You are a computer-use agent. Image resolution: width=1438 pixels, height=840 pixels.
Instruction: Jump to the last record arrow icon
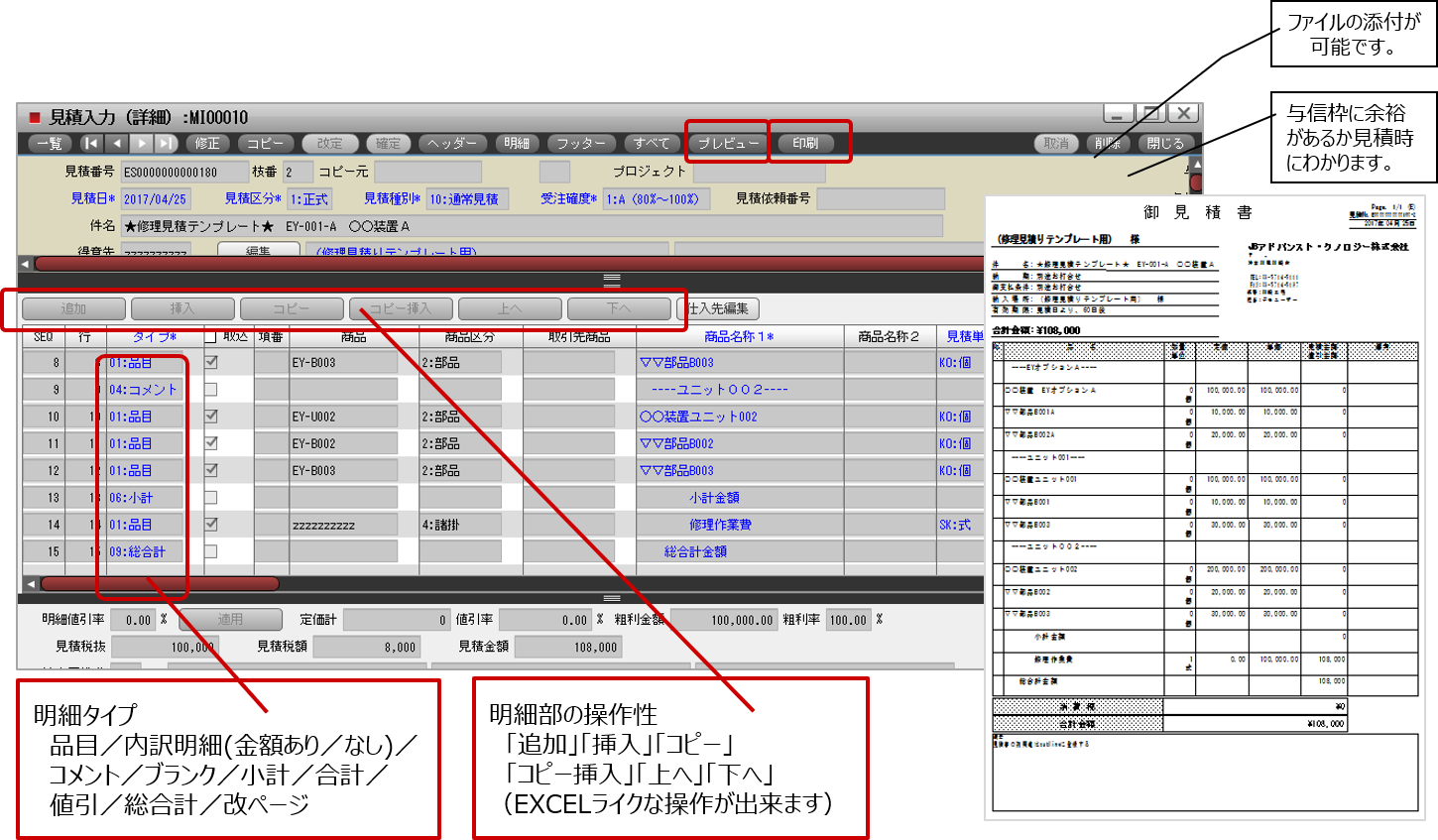pyautogui.click(x=166, y=144)
